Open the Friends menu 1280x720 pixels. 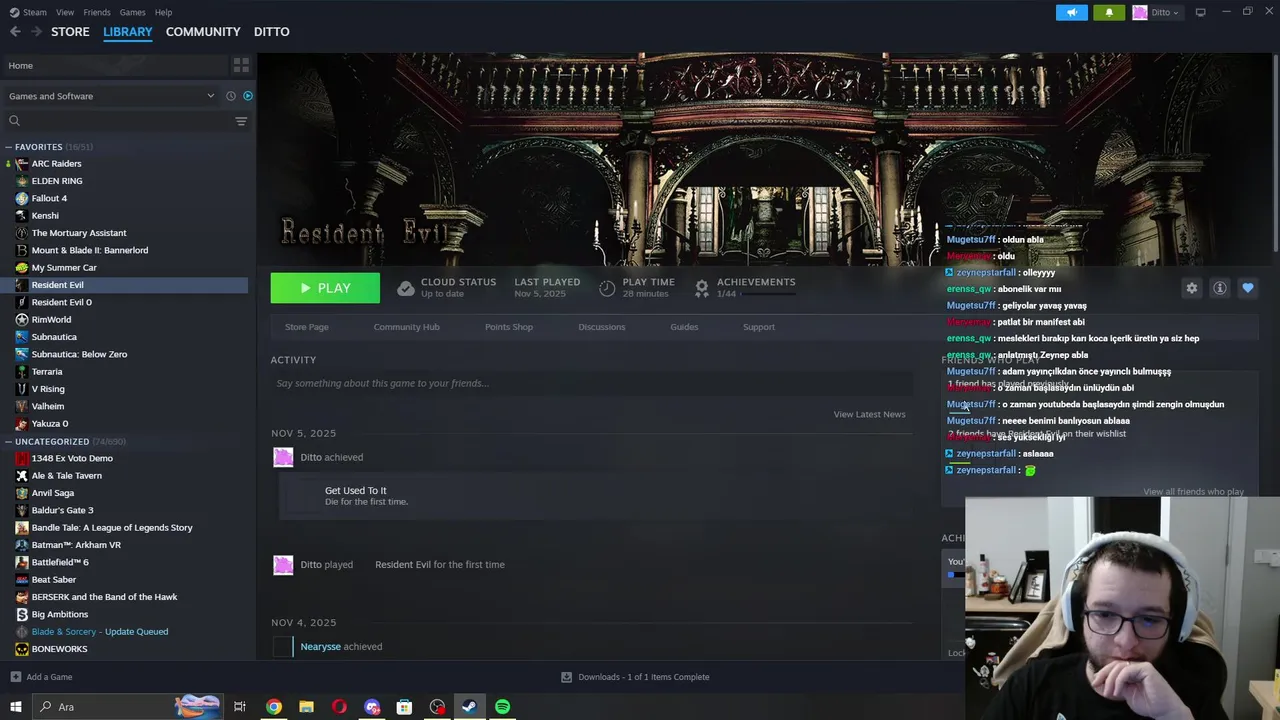[x=97, y=12]
